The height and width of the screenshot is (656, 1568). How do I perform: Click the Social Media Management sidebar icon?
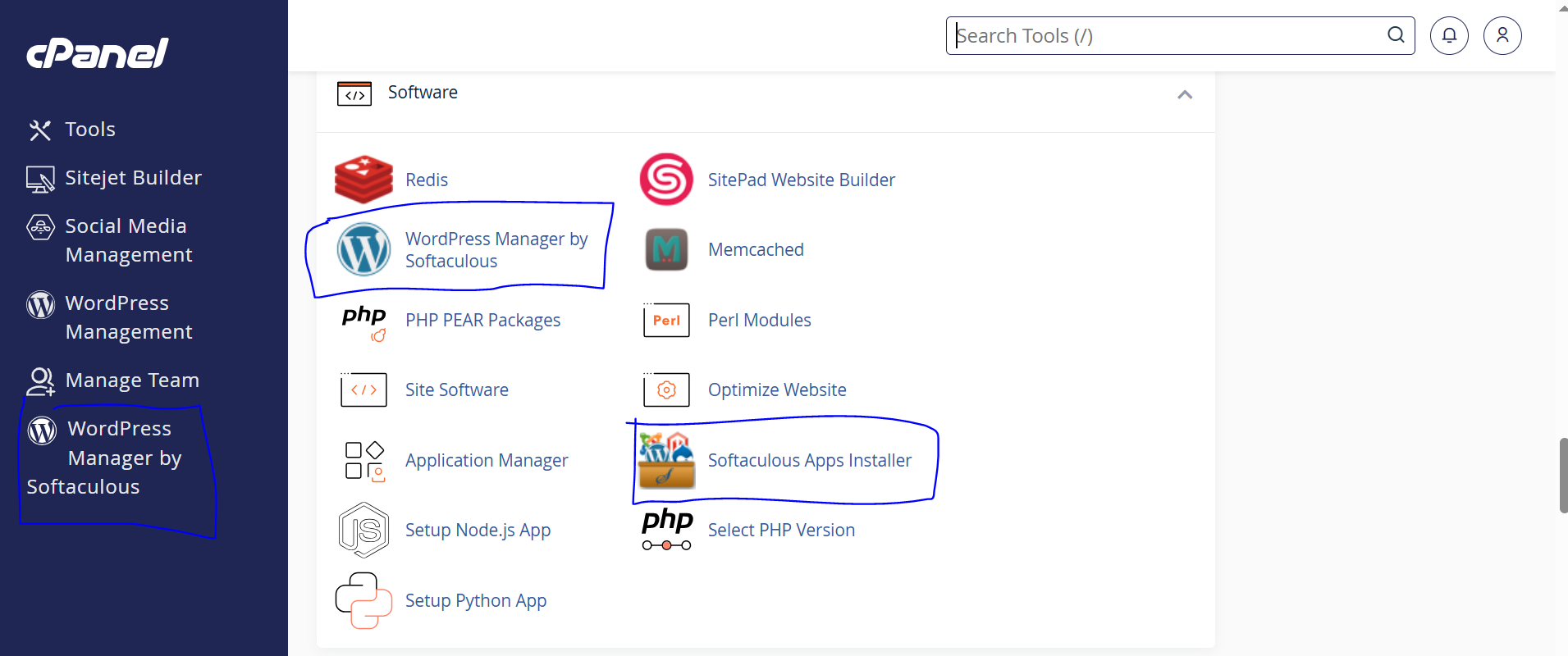(x=40, y=226)
